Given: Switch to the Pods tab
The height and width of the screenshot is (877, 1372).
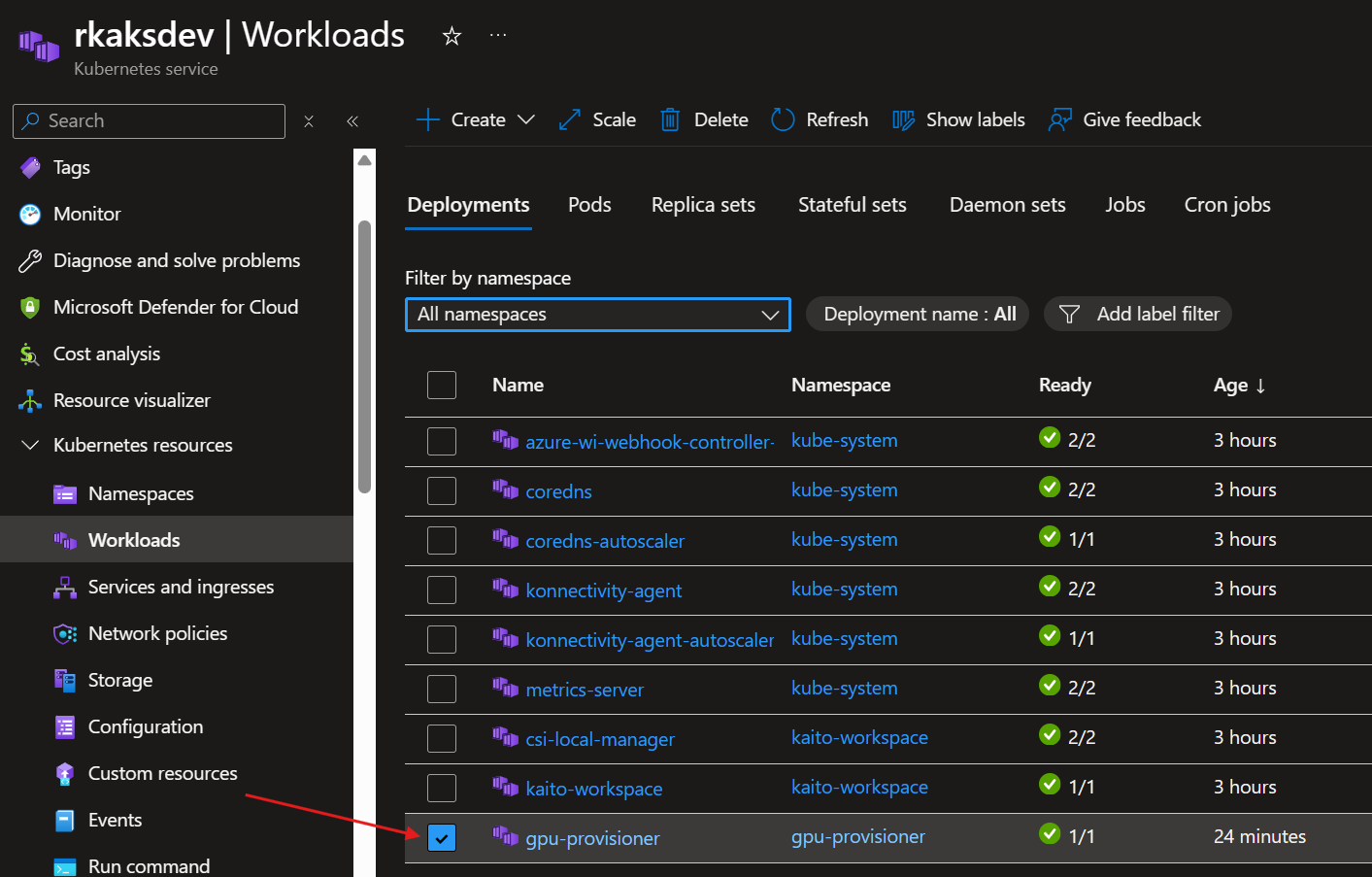Looking at the screenshot, I should [589, 205].
